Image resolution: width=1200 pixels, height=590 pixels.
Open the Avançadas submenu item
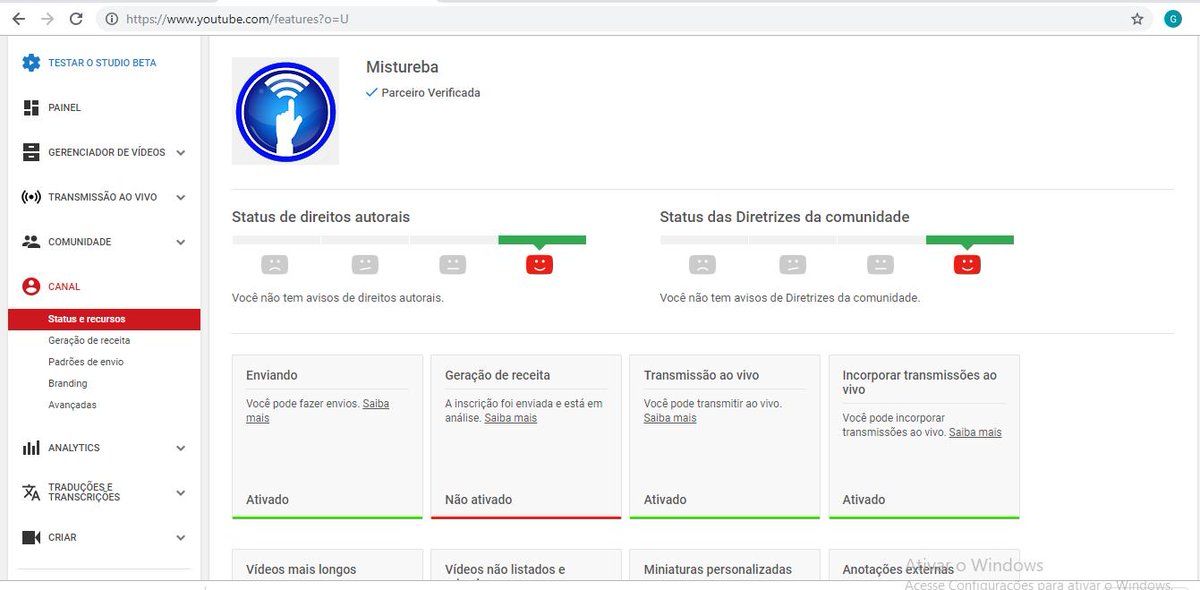pos(73,405)
